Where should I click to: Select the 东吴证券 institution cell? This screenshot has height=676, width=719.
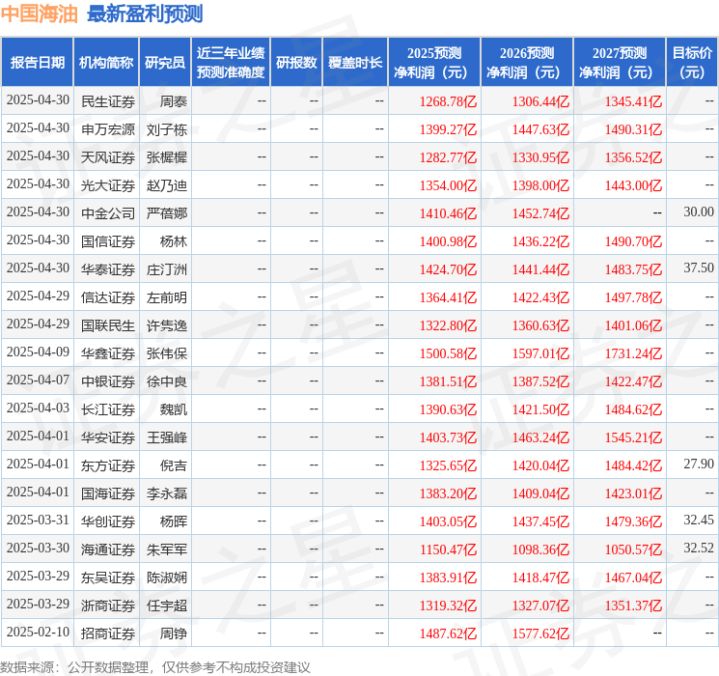point(108,577)
